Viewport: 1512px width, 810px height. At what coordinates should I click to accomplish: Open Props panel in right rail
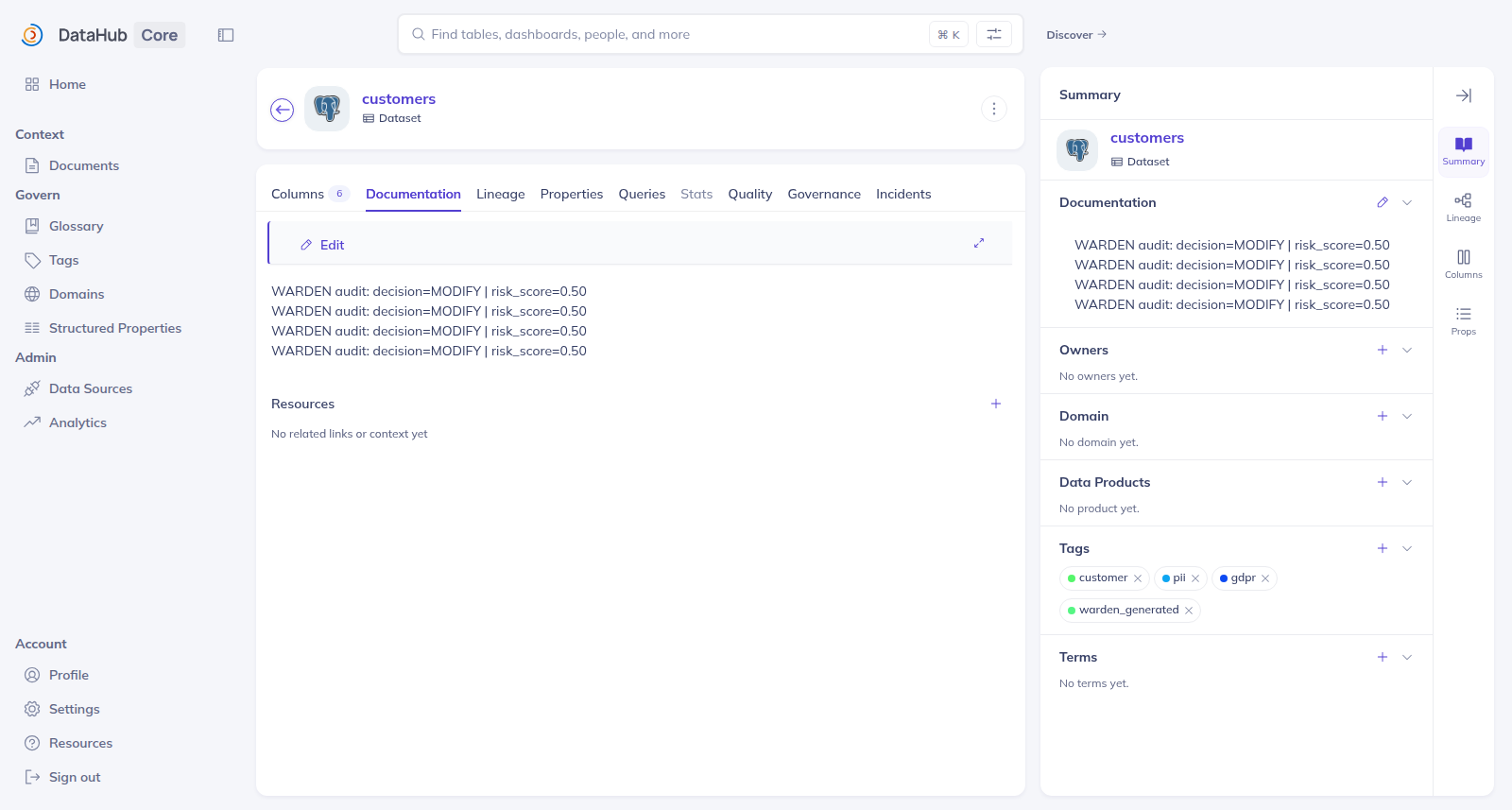click(x=1464, y=320)
